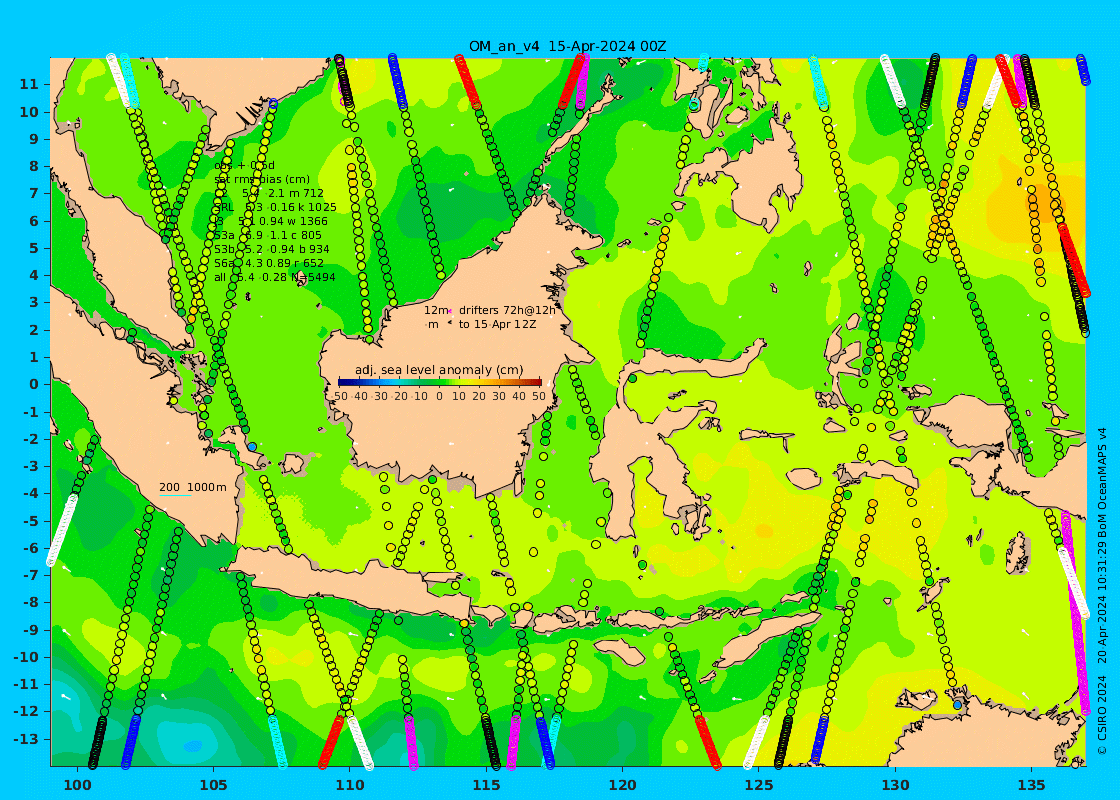Click longitude axis label 115
The height and width of the screenshot is (800, 1120).
click(x=486, y=785)
